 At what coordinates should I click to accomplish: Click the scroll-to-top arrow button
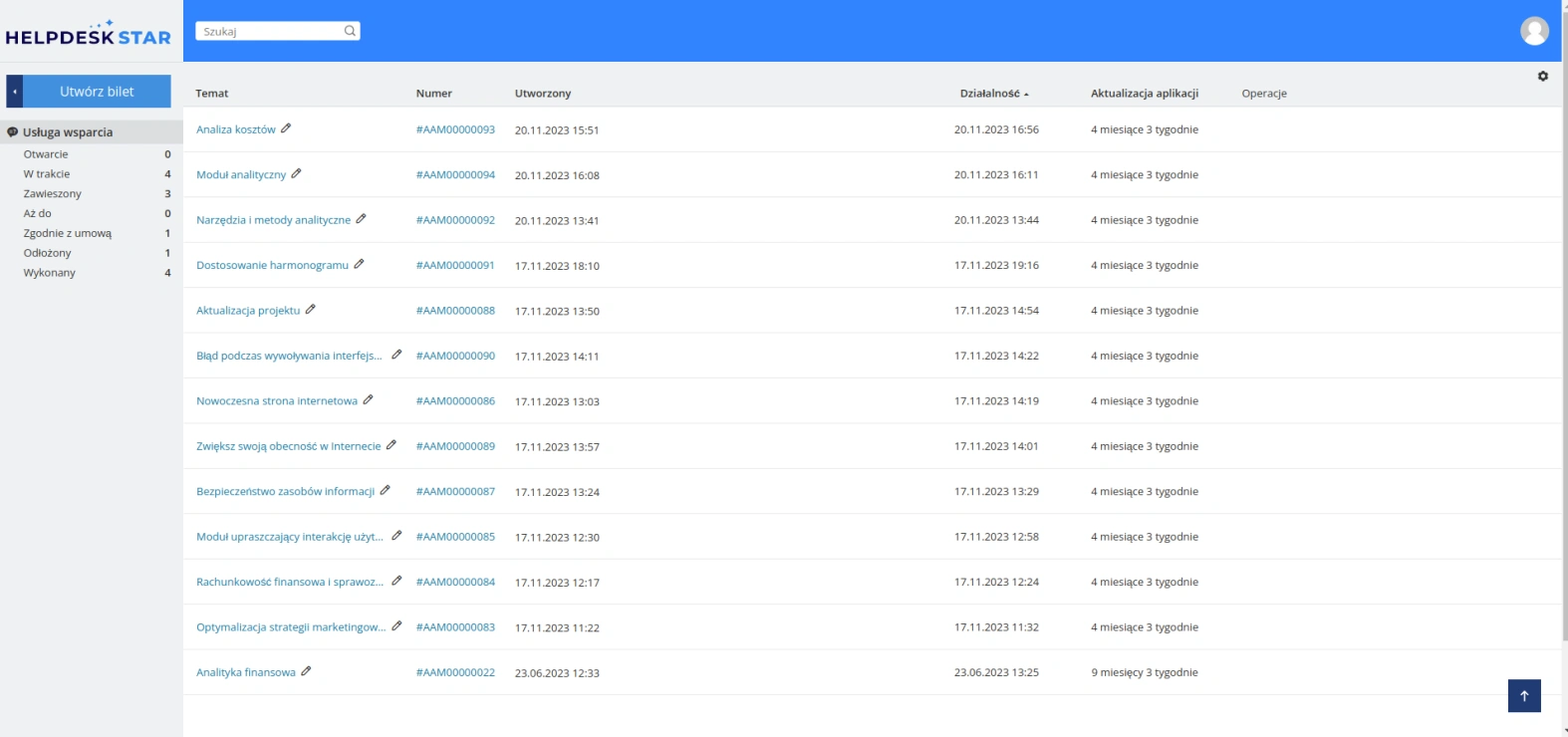tap(1524, 695)
